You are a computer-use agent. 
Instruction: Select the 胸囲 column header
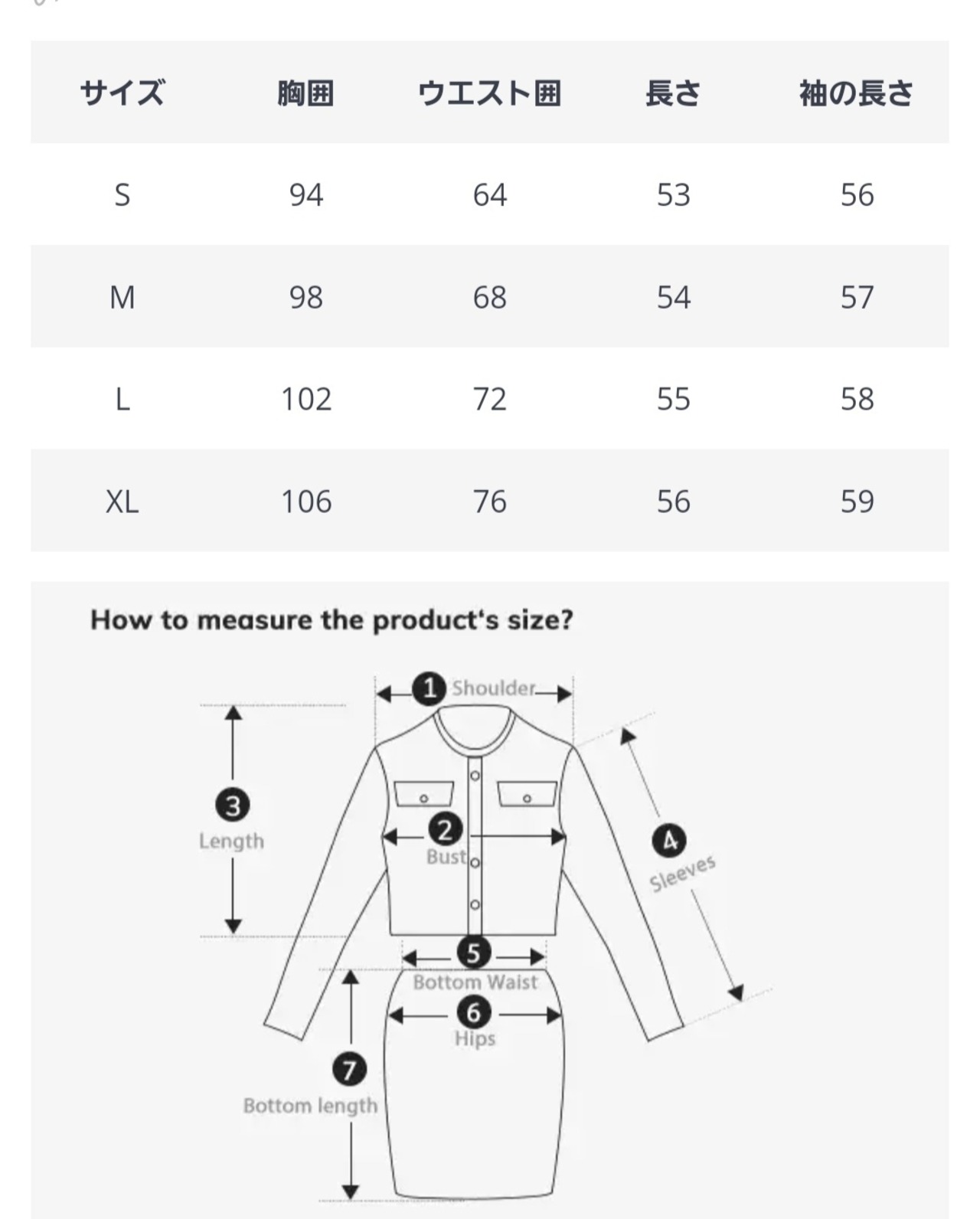(x=305, y=93)
